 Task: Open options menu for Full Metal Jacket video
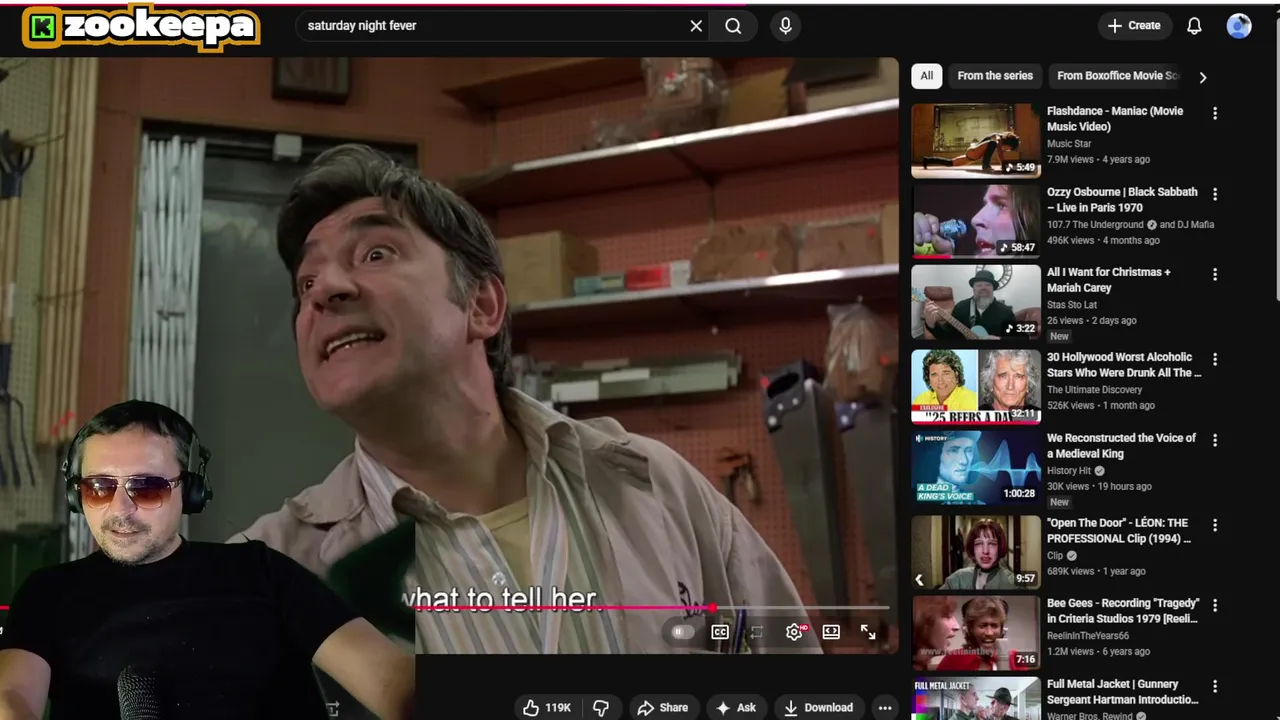[1215, 687]
